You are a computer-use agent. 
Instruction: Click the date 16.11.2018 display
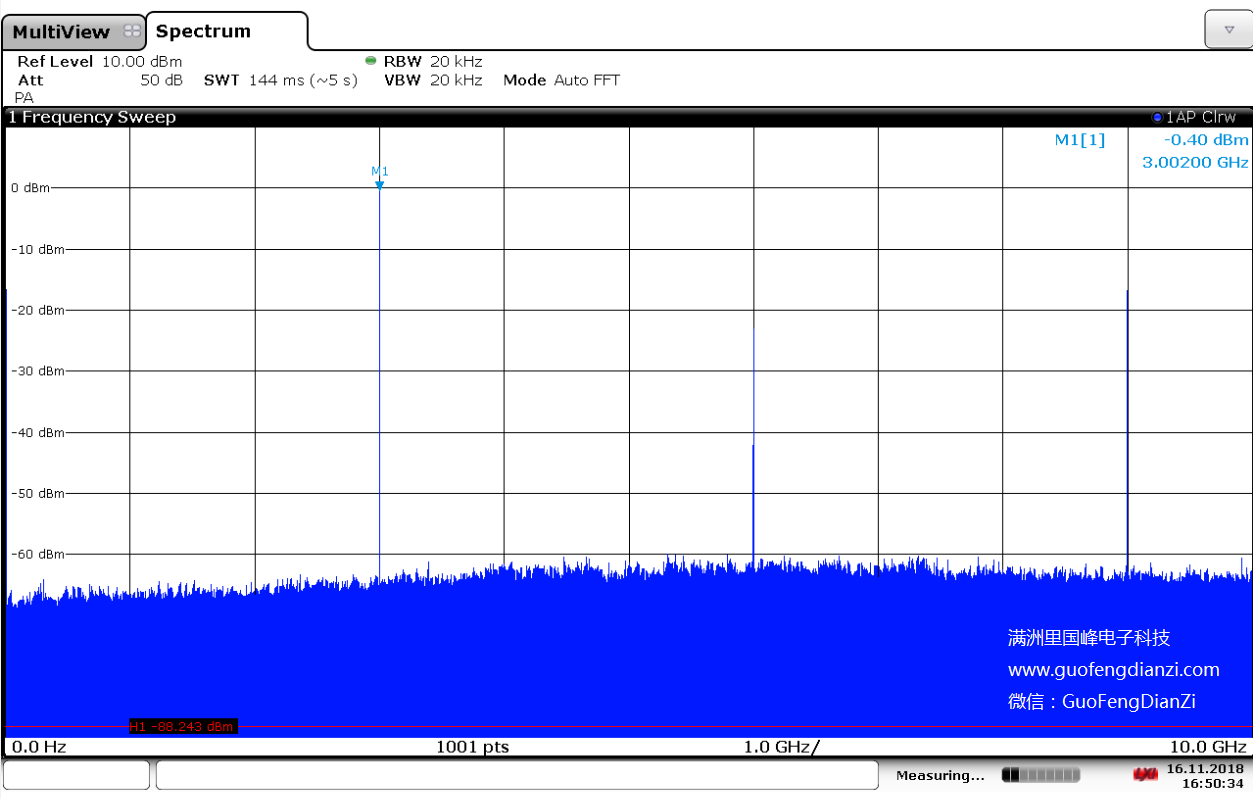click(1205, 769)
